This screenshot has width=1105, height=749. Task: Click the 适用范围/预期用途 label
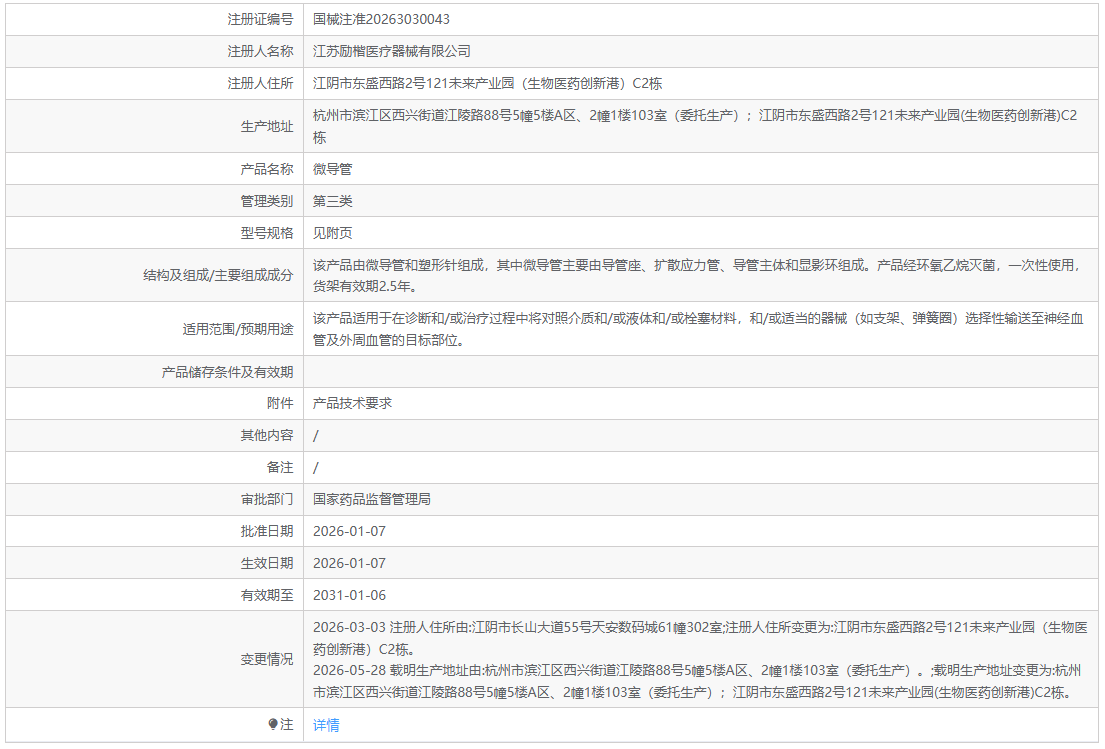237,329
